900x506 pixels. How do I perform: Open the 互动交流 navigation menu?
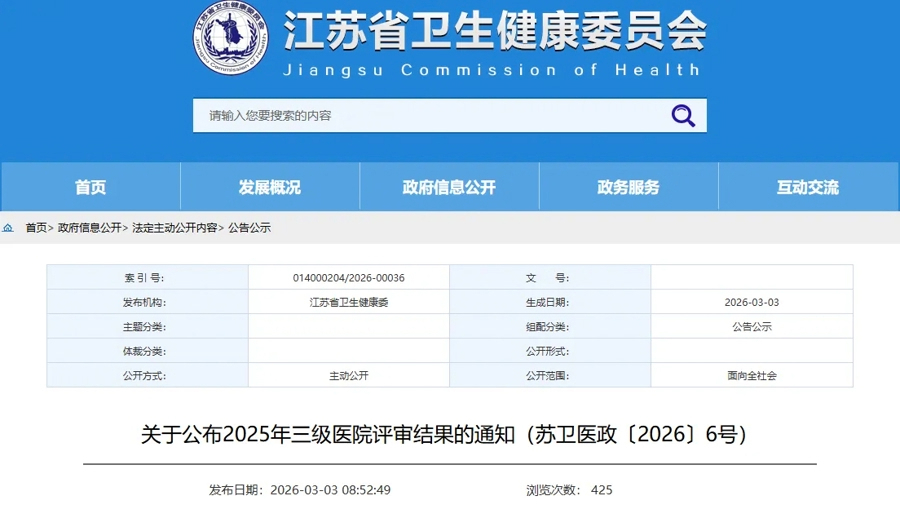[x=808, y=187]
